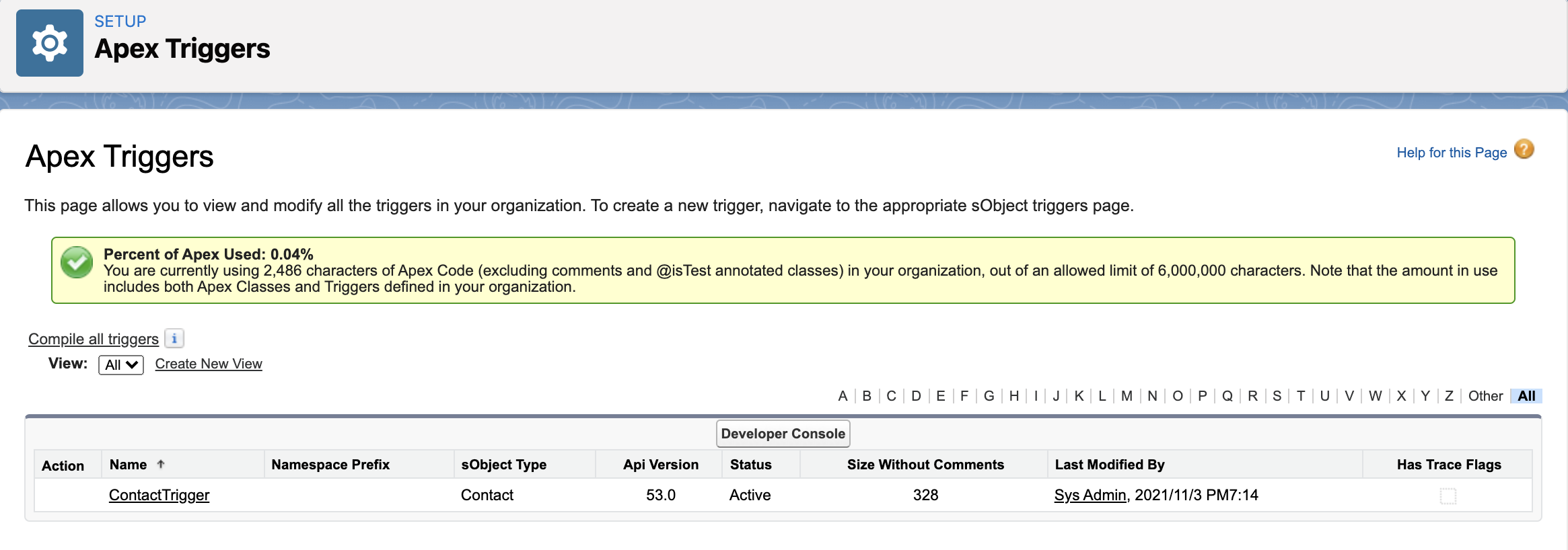This screenshot has width=1568, height=550.
Task: Filter triggers by letter C
Action: [891, 396]
